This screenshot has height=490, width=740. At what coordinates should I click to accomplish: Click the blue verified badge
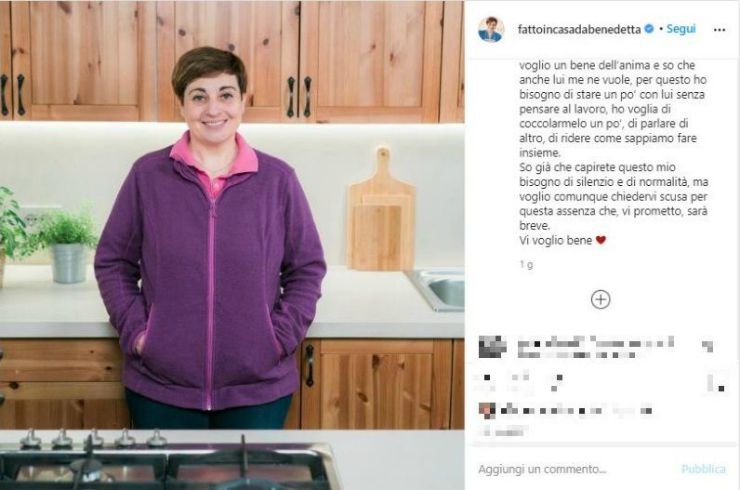pyautogui.click(x=649, y=29)
